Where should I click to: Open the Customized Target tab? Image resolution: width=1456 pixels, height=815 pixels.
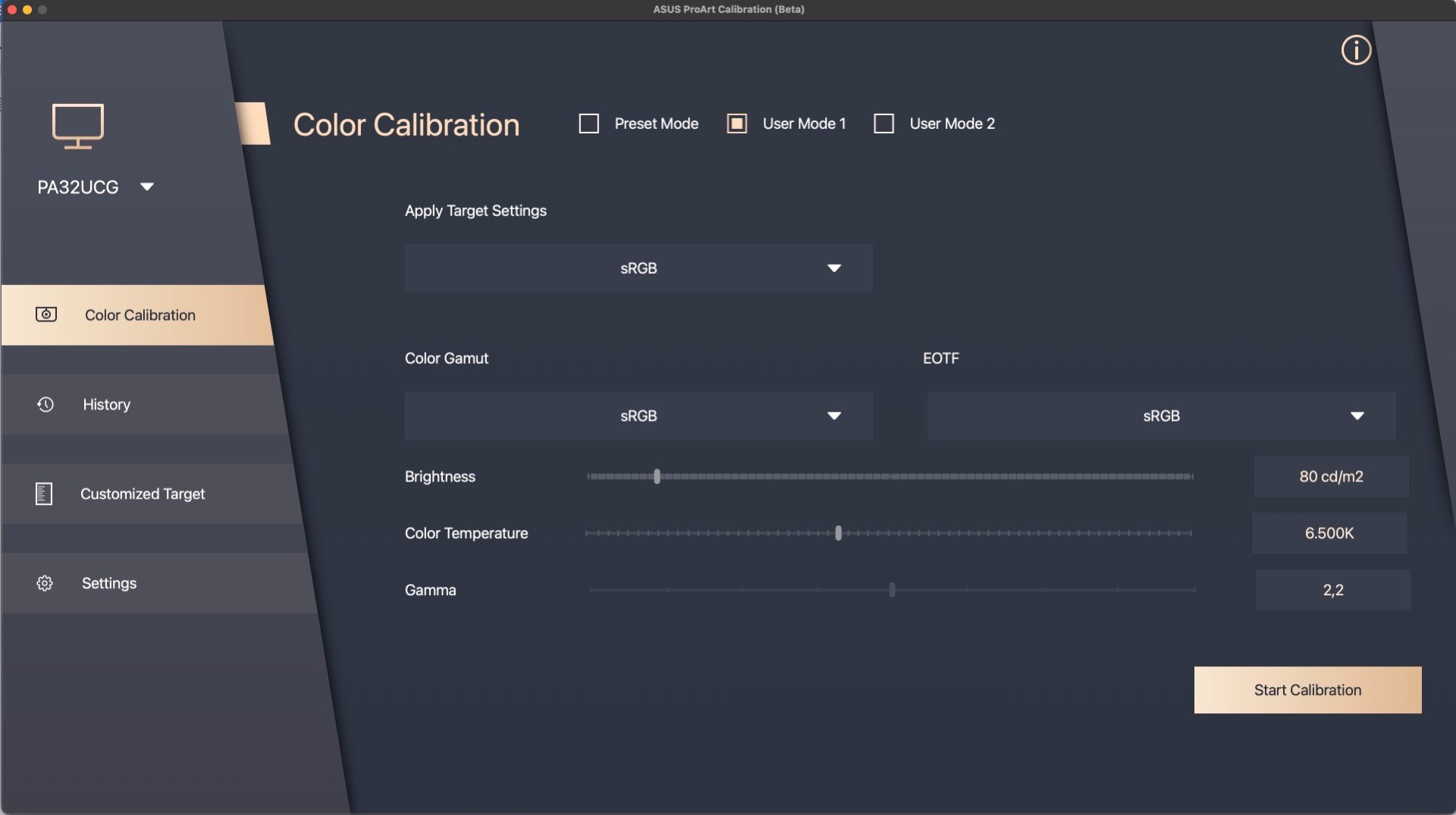click(152, 494)
